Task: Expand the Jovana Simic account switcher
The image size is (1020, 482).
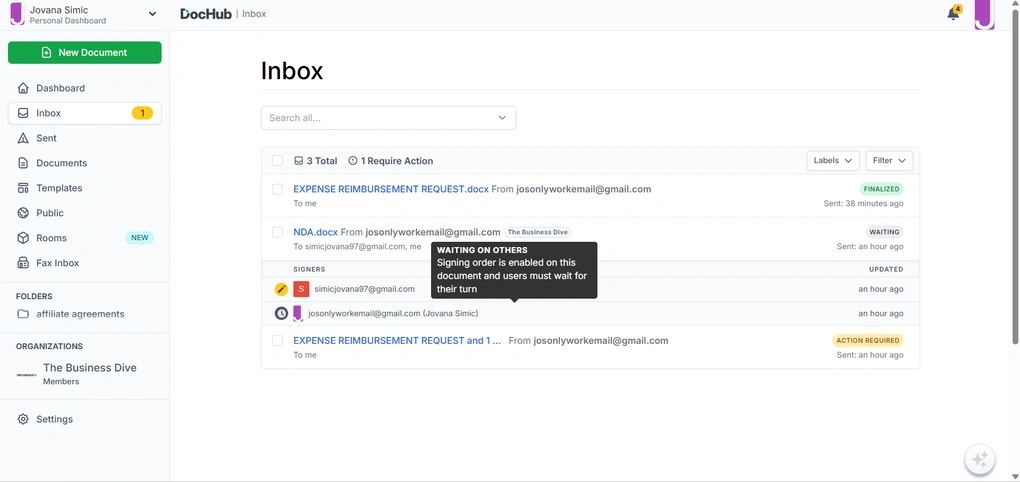Action: click(x=152, y=14)
